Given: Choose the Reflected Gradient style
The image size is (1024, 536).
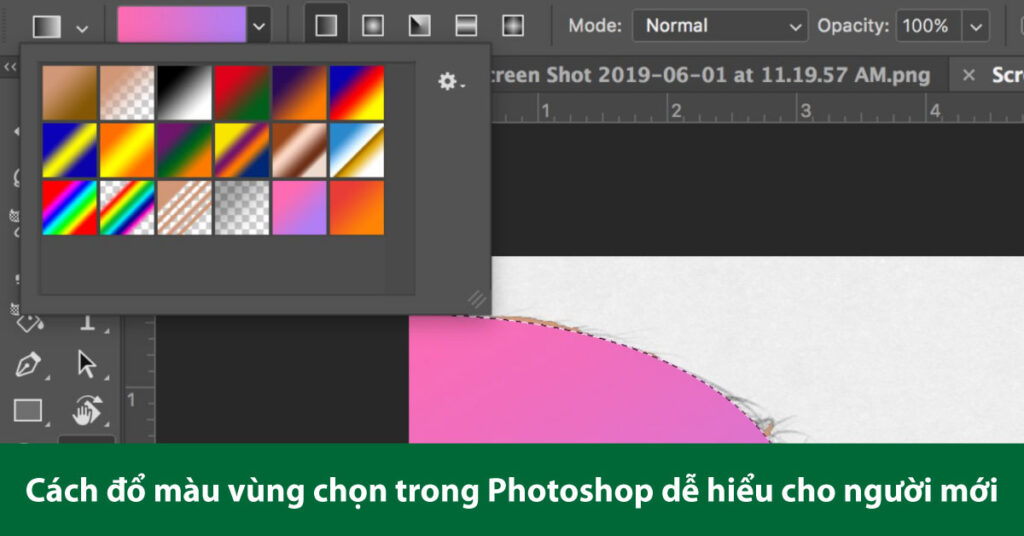Looking at the screenshot, I should tap(466, 25).
